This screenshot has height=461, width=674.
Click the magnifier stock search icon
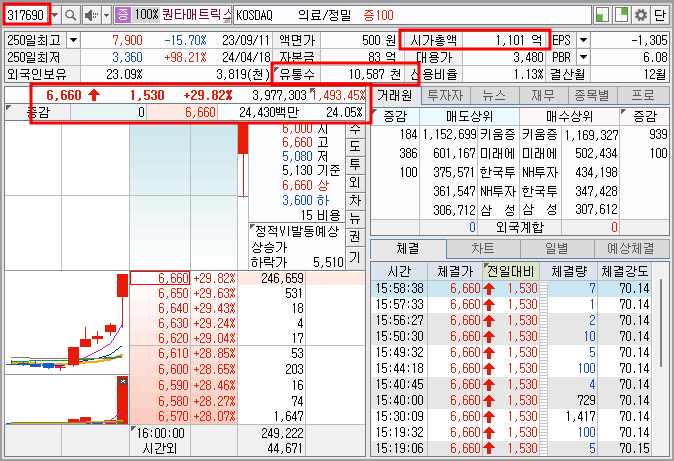click(x=71, y=15)
